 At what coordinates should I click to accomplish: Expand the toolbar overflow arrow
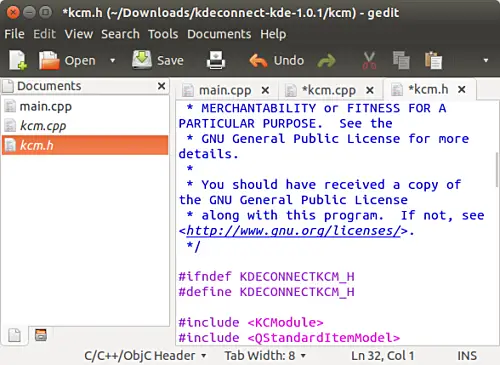(486, 60)
